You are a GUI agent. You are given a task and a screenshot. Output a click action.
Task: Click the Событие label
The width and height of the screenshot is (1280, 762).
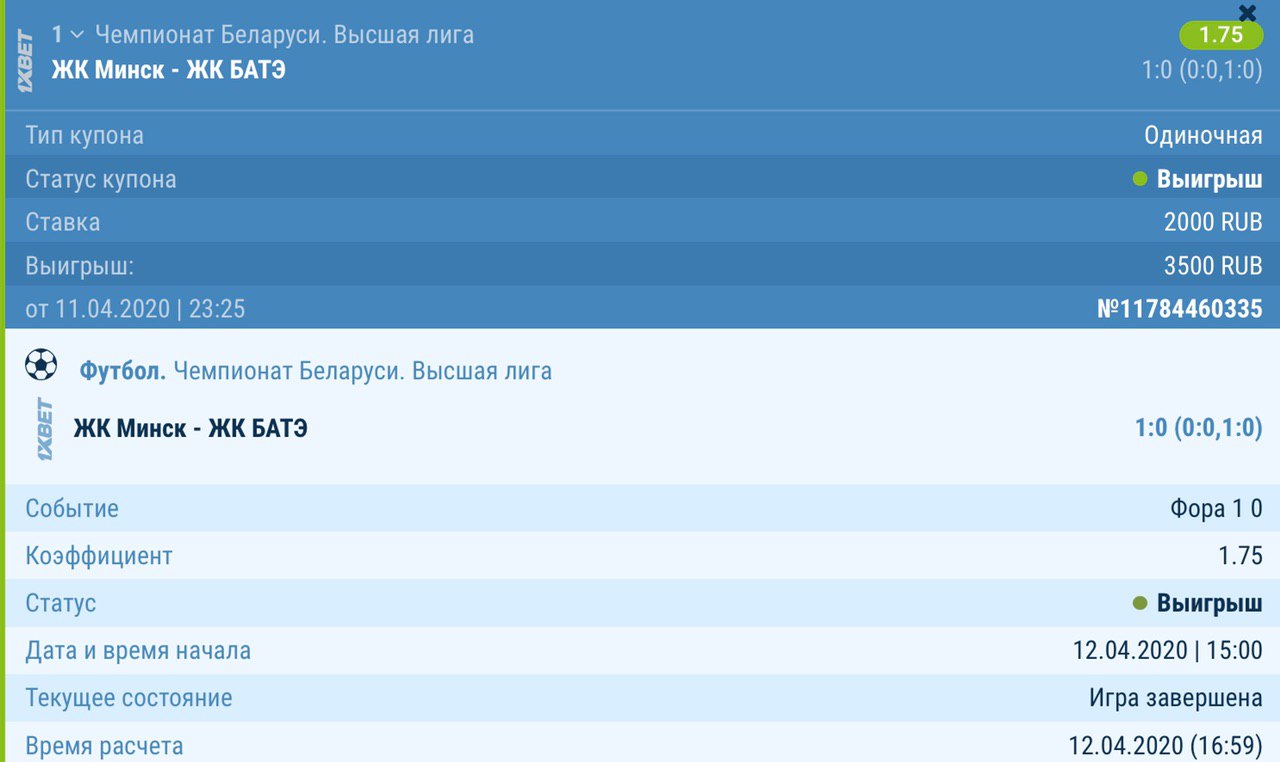[72, 508]
